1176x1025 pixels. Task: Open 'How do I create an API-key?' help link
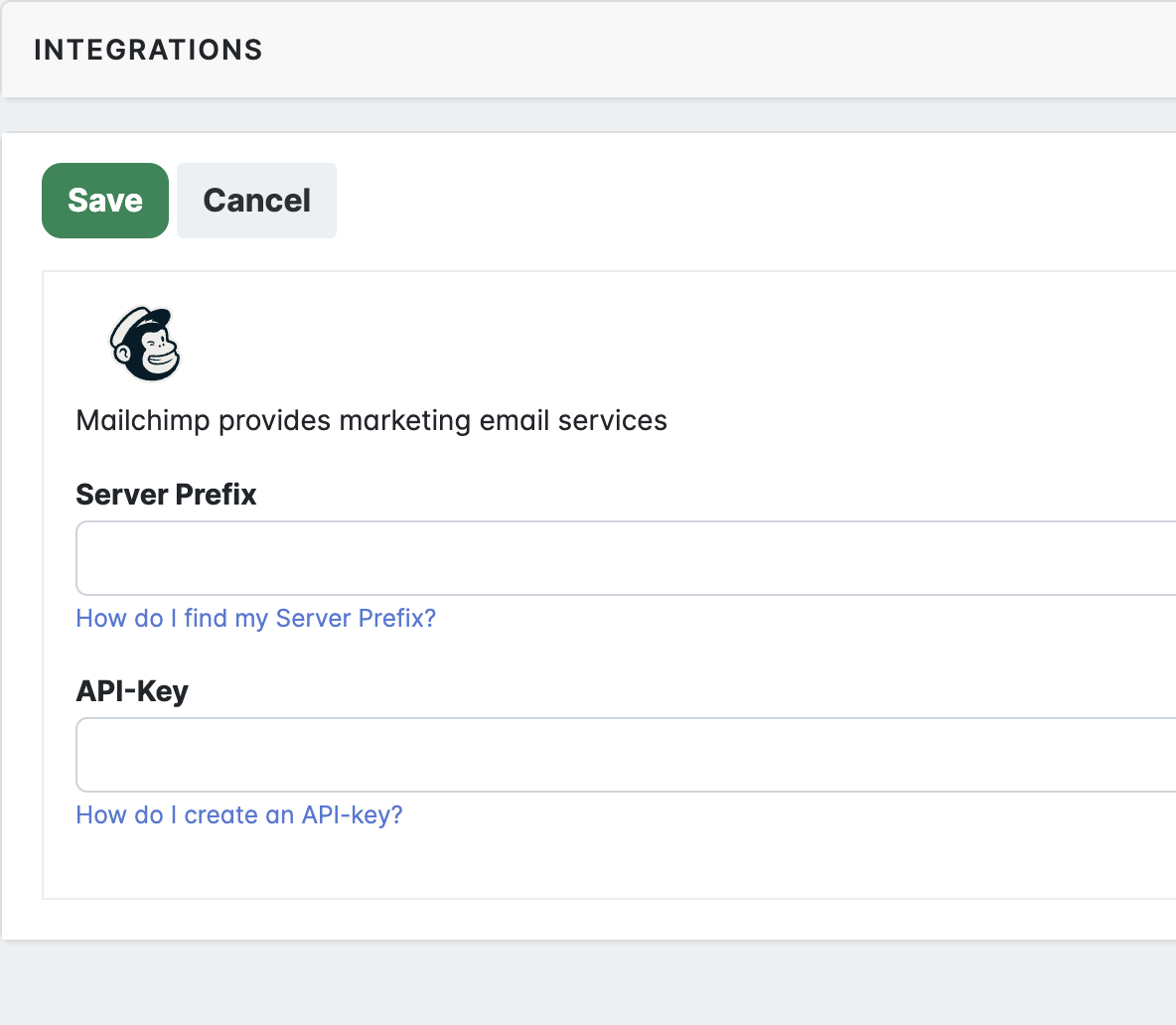pyautogui.click(x=239, y=815)
